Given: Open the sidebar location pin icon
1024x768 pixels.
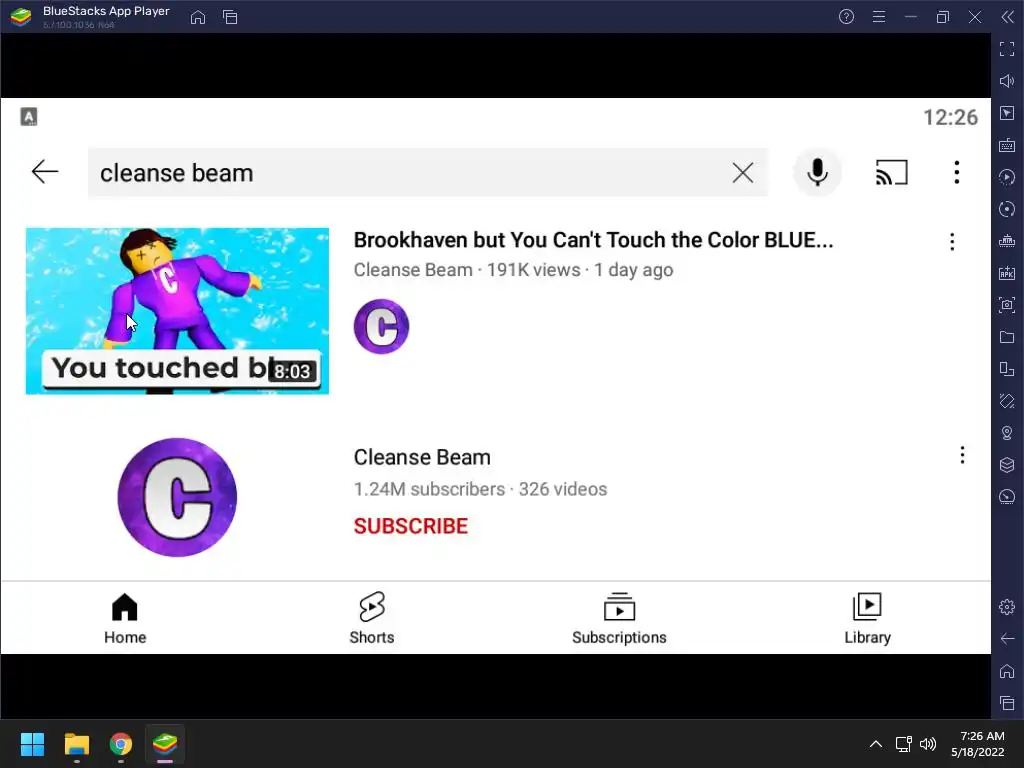Looking at the screenshot, I should pos(1007,433).
